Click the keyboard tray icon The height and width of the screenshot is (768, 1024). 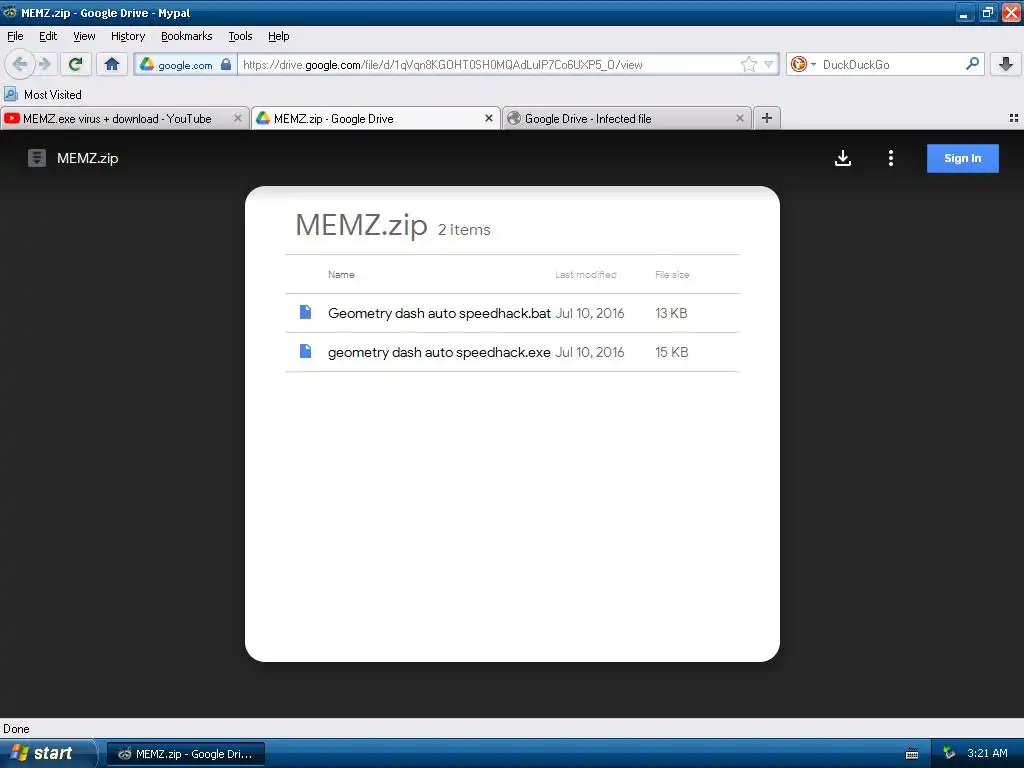tap(912, 754)
